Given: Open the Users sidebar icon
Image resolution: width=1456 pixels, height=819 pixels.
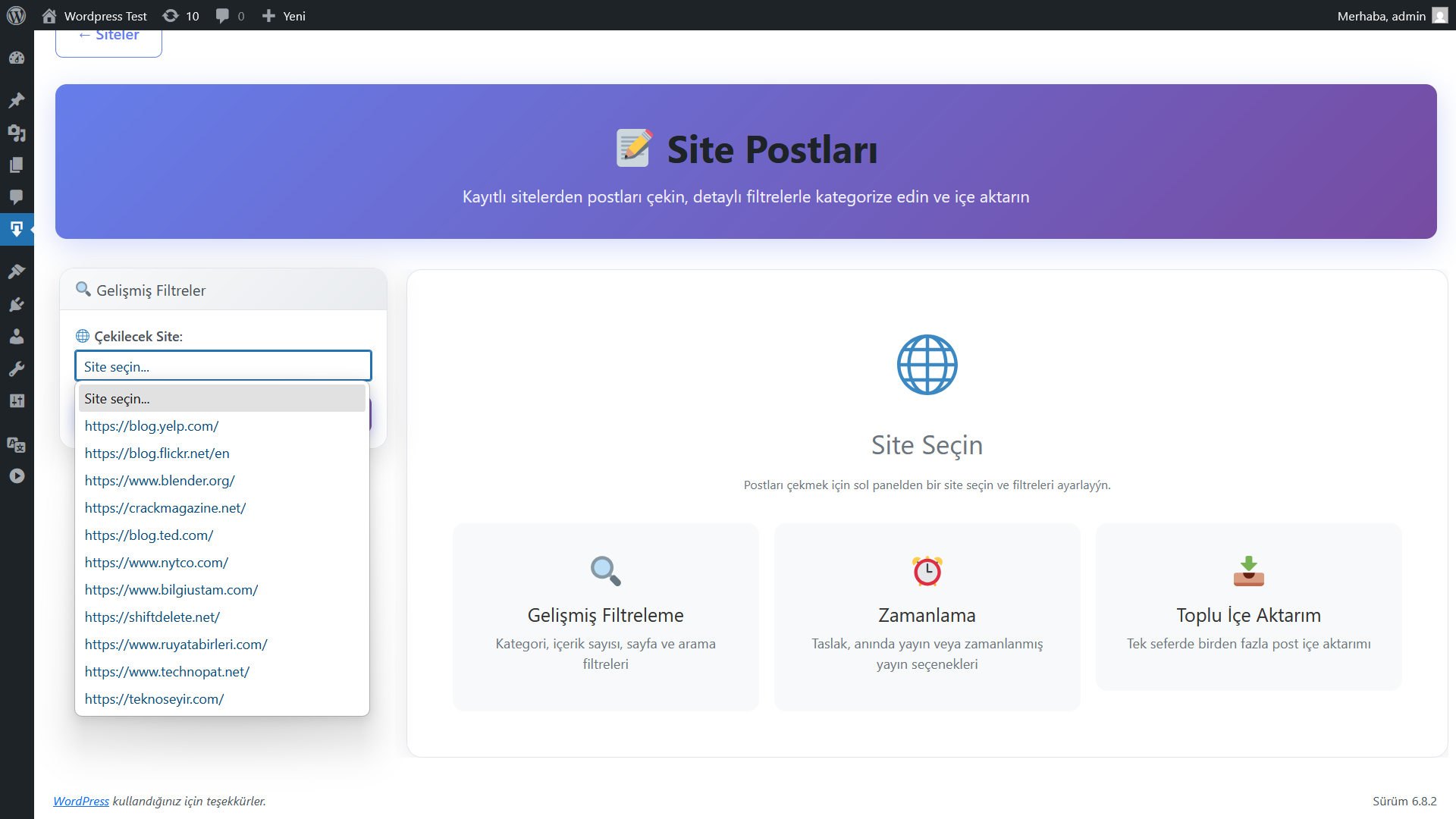Looking at the screenshot, I should pos(17,336).
